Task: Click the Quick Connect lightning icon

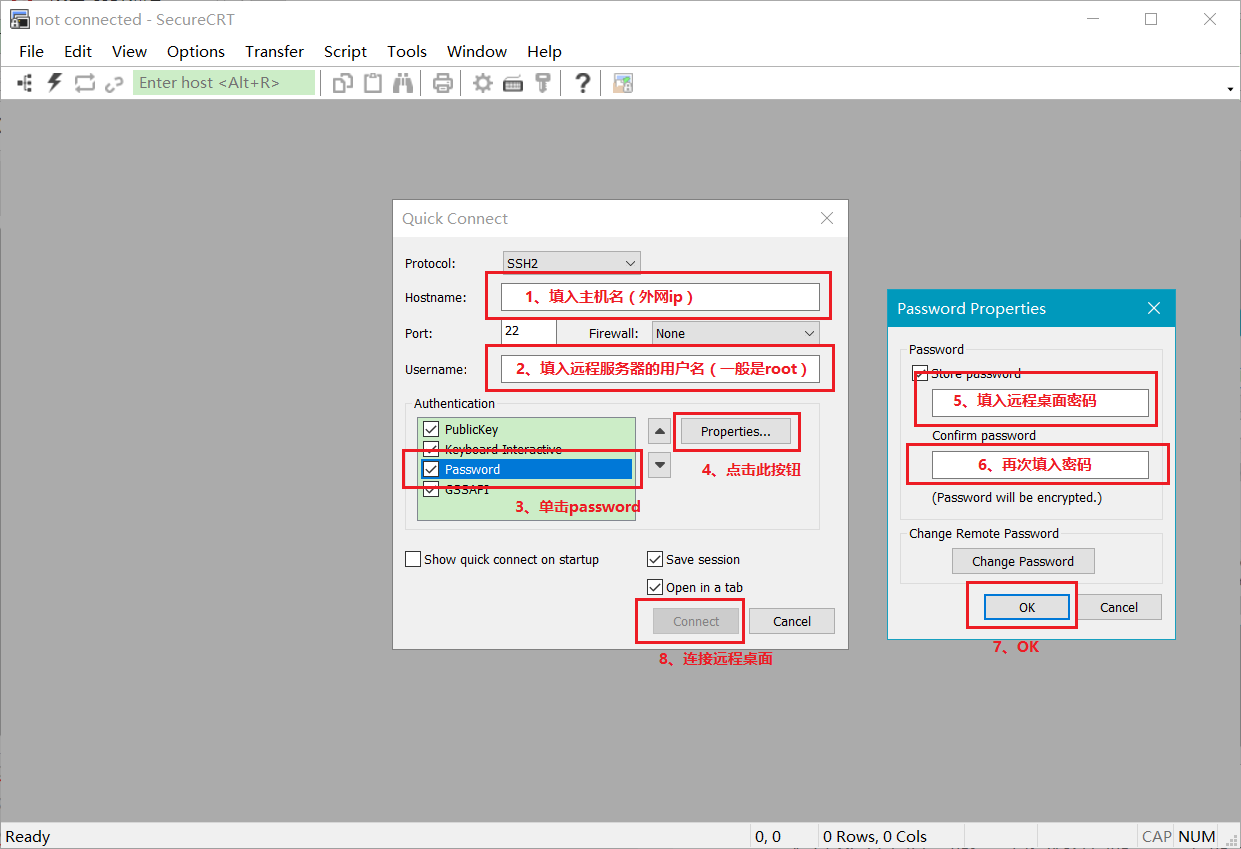Action: tap(55, 83)
